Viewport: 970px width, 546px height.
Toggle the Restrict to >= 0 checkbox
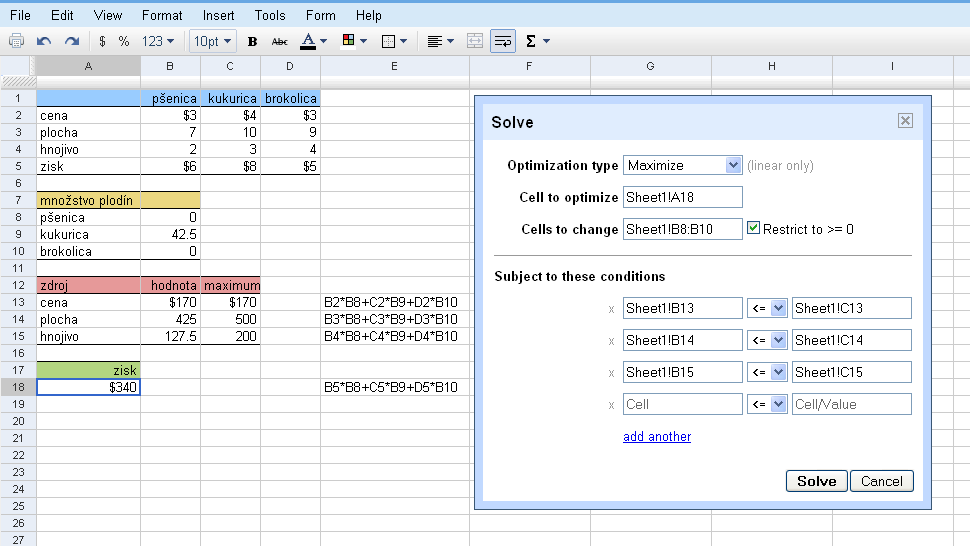754,229
